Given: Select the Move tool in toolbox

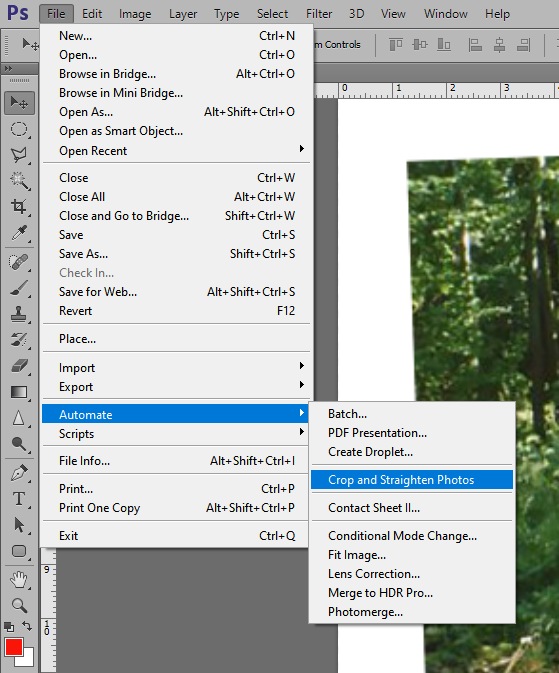Looking at the screenshot, I should (19, 103).
